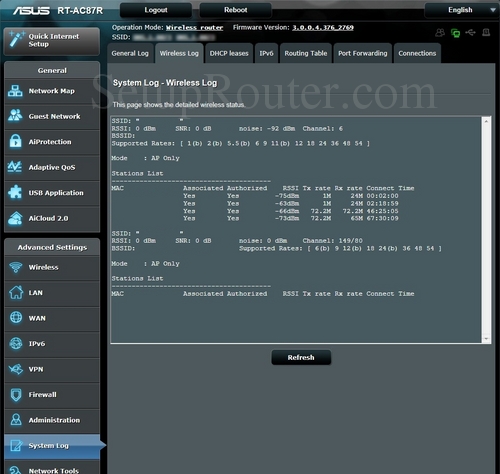Click inside the wireless log text area
Image resolution: width=500 pixels, height=474 pixels.
(296, 229)
